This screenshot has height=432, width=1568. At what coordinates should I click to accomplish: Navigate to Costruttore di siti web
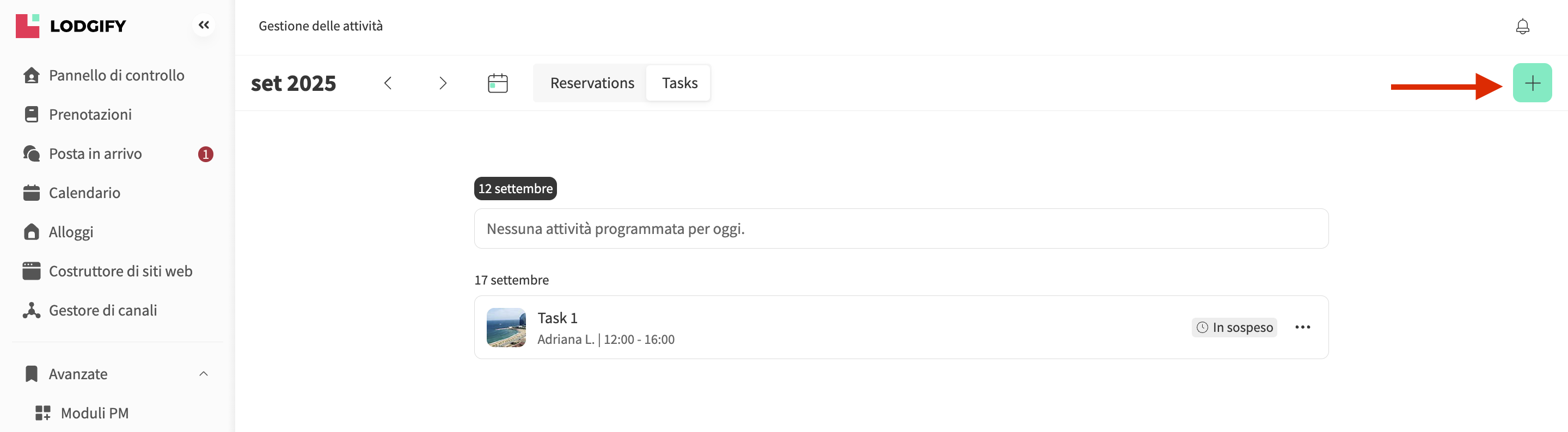[x=120, y=271]
